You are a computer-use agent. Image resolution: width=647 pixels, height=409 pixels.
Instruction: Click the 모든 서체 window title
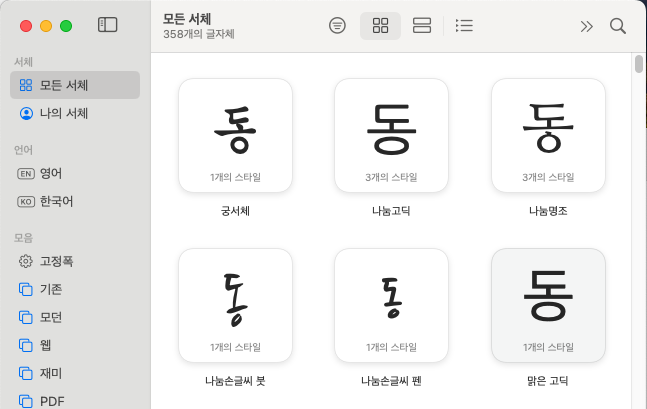coord(187,19)
